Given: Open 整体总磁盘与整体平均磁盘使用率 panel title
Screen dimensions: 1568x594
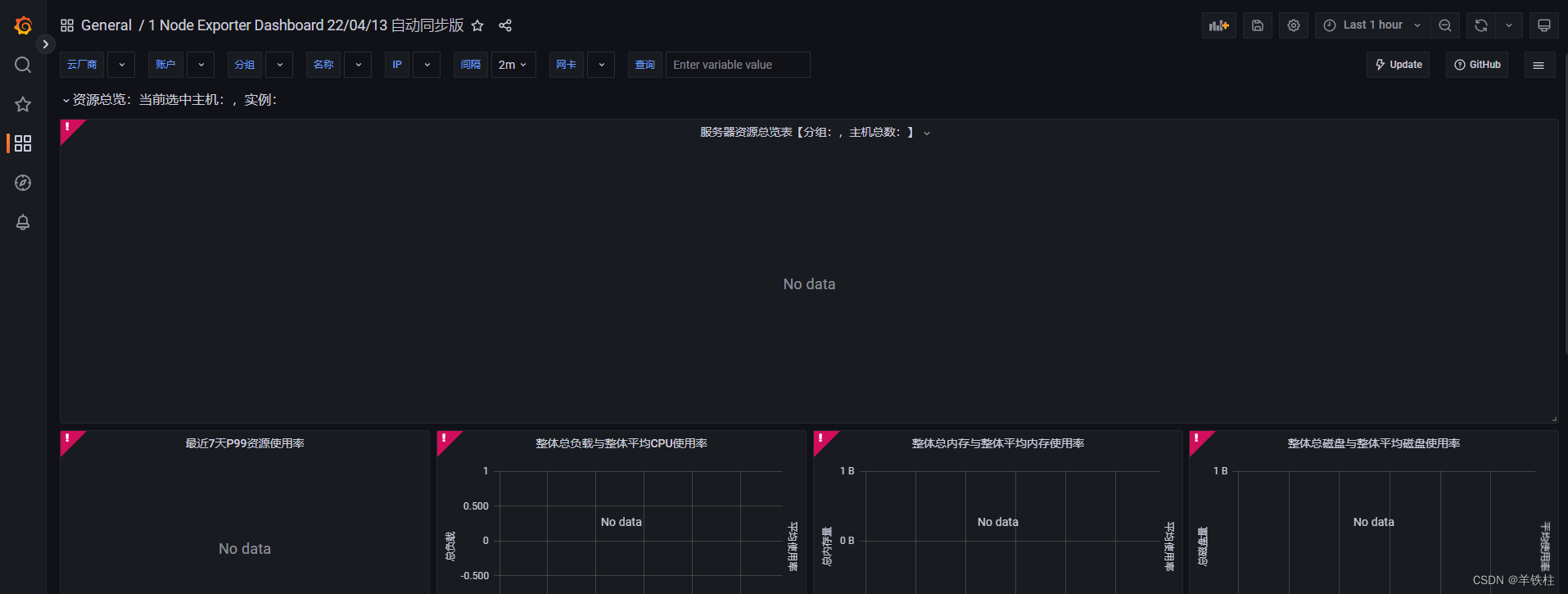Looking at the screenshot, I should click(1374, 443).
